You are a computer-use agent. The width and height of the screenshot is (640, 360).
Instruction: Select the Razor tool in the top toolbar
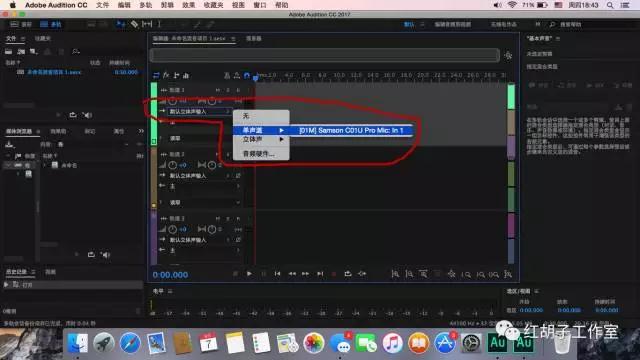pos(134,24)
